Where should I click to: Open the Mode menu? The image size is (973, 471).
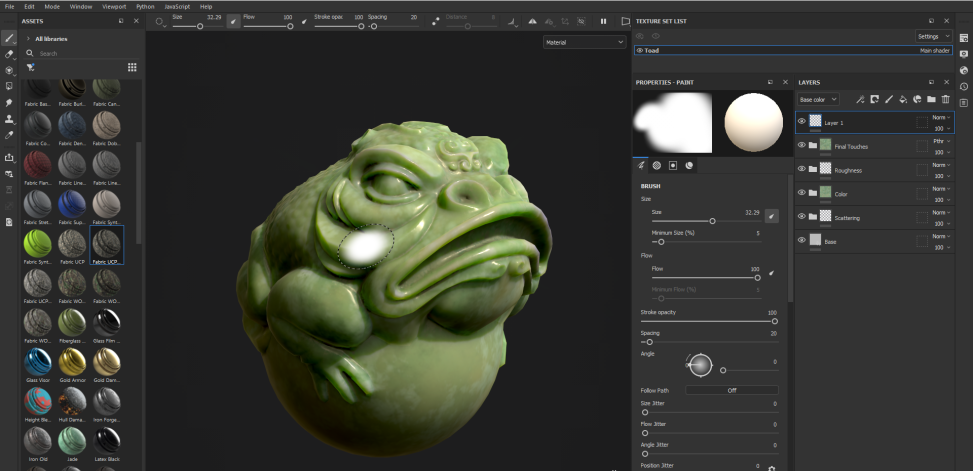point(52,6)
